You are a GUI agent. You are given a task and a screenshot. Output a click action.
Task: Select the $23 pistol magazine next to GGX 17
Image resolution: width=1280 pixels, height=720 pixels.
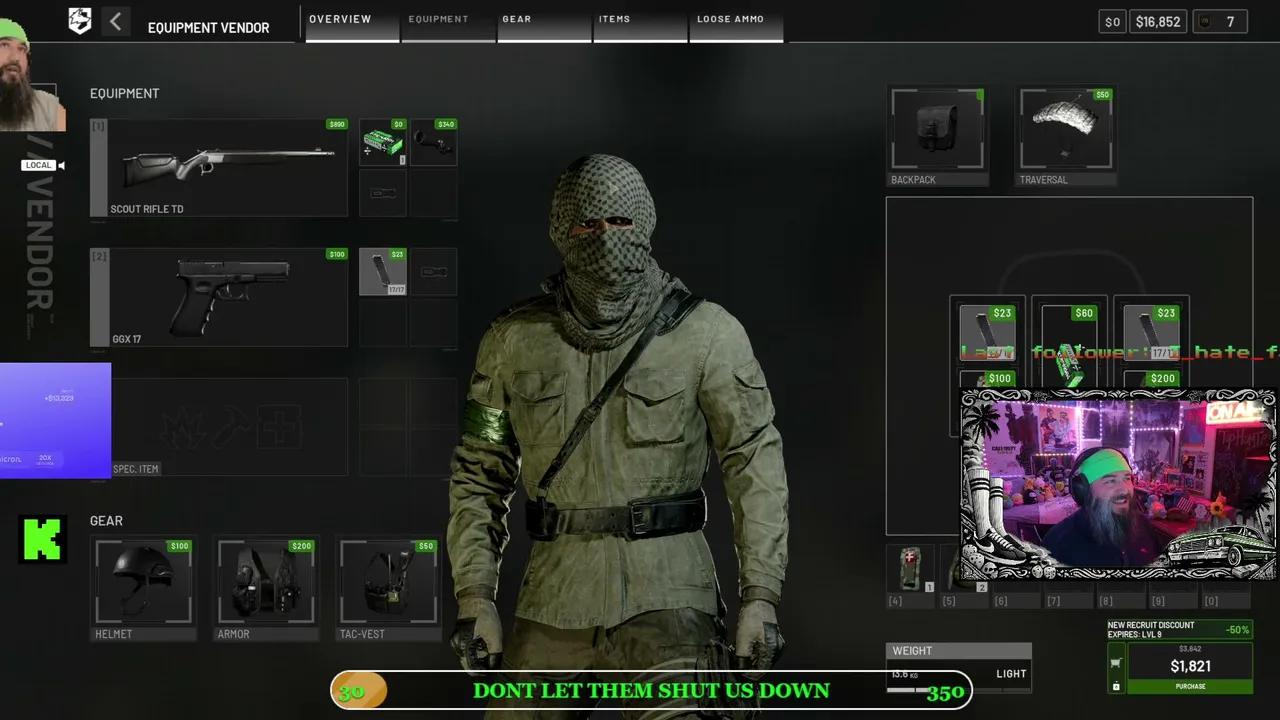pyautogui.click(x=383, y=272)
